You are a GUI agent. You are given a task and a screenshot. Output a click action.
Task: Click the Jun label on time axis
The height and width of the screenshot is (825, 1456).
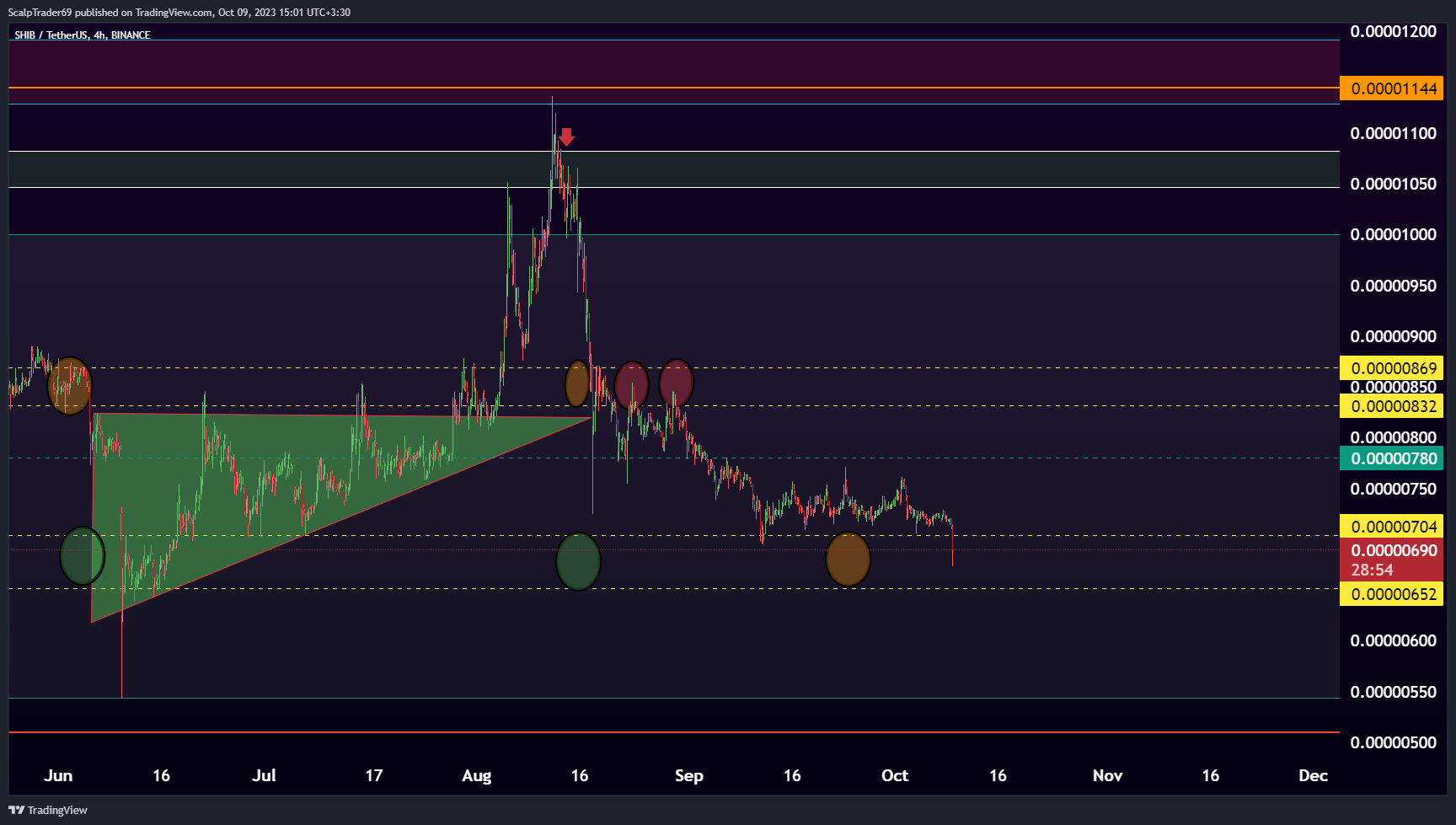pyautogui.click(x=58, y=775)
